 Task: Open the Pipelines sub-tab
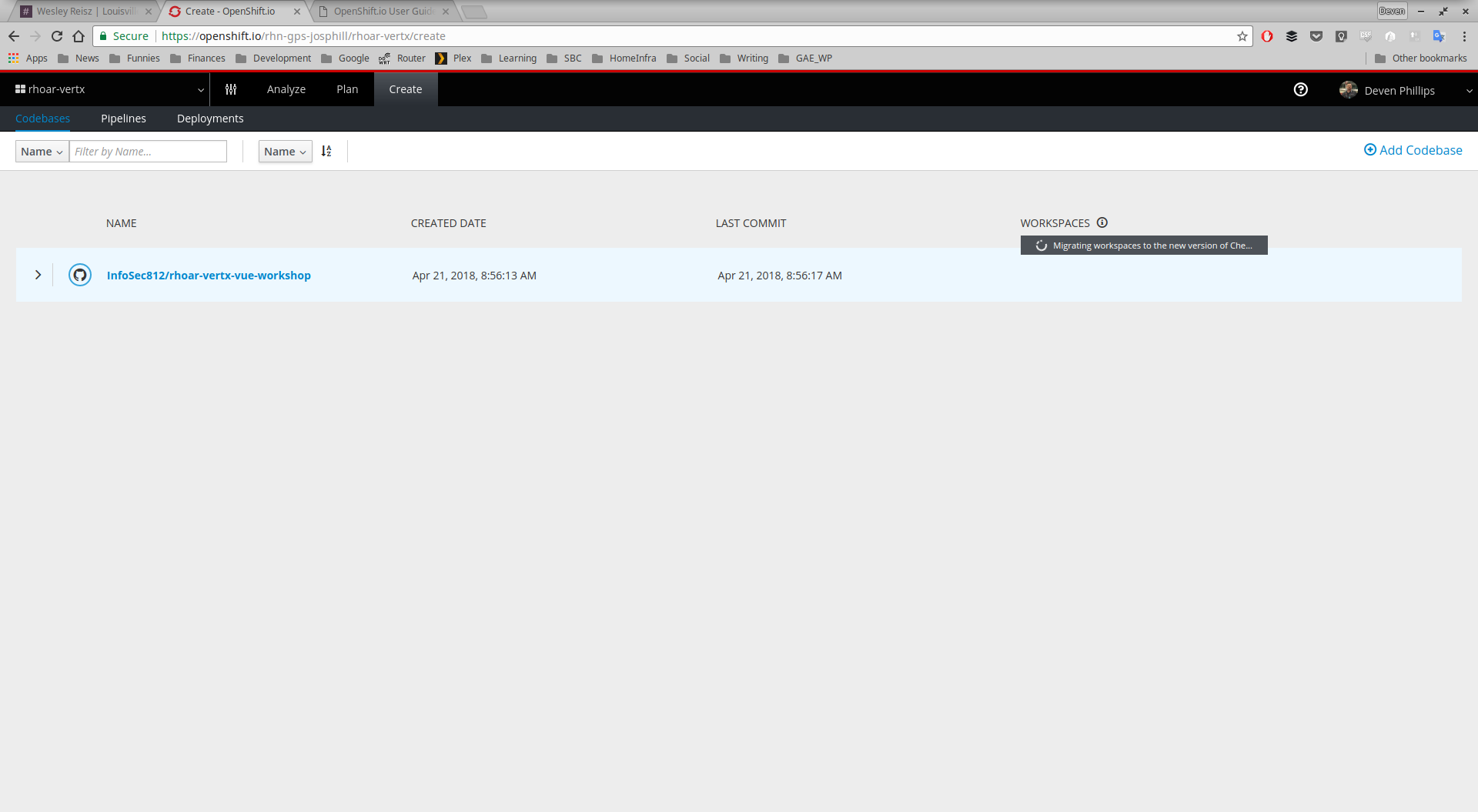click(123, 119)
